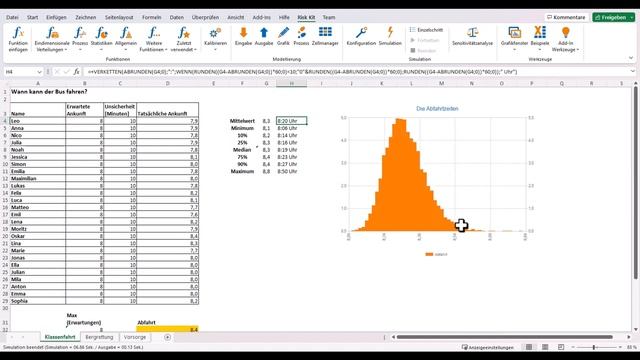Click the confirm checkmark in formula bar

[x=67, y=71]
